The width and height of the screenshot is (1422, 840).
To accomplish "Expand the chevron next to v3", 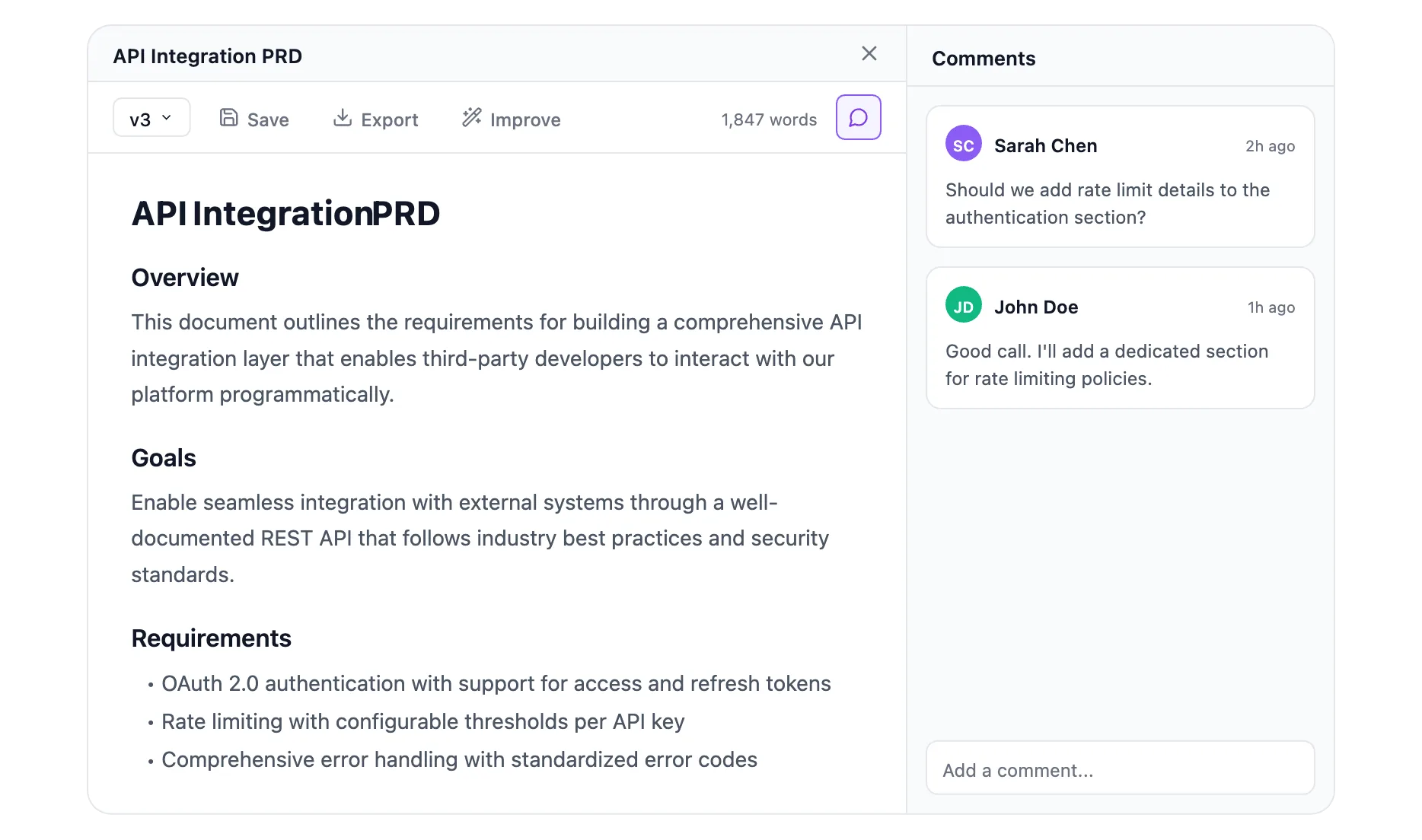I will pos(166,117).
